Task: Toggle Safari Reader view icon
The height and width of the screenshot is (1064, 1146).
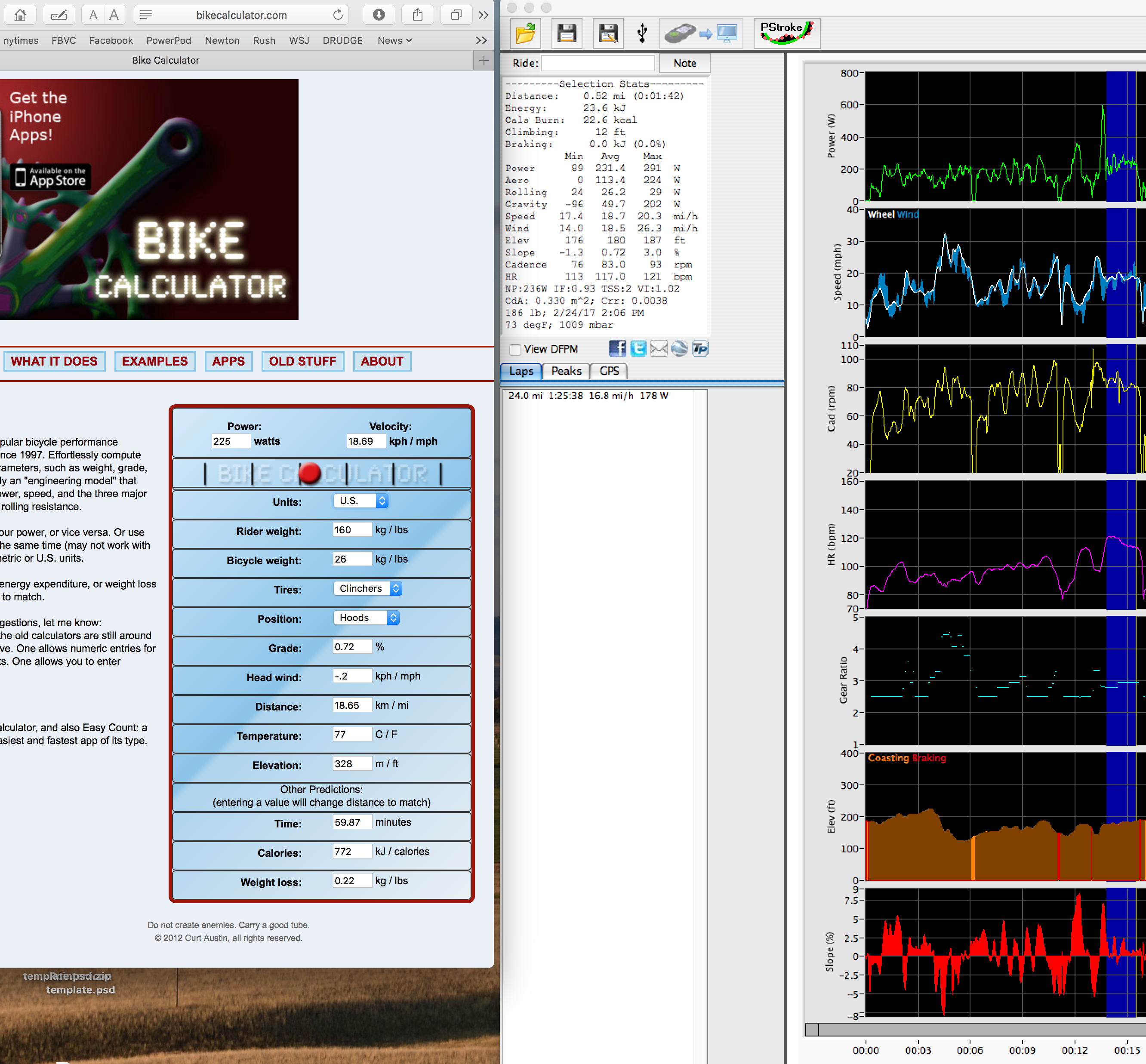Action: click(x=146, y=15)
